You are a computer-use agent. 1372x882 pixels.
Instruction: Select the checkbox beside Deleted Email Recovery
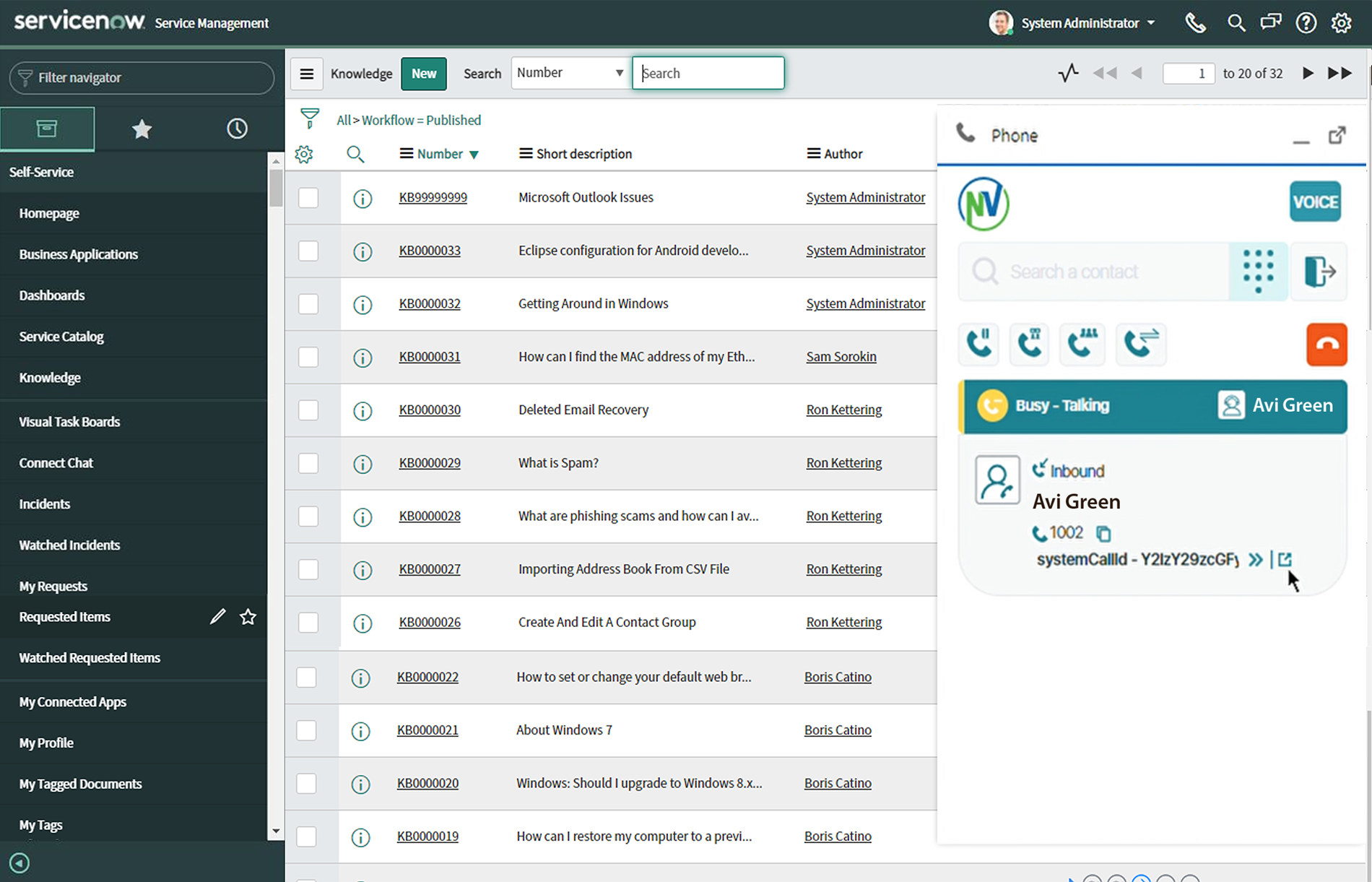pos(308,410)
